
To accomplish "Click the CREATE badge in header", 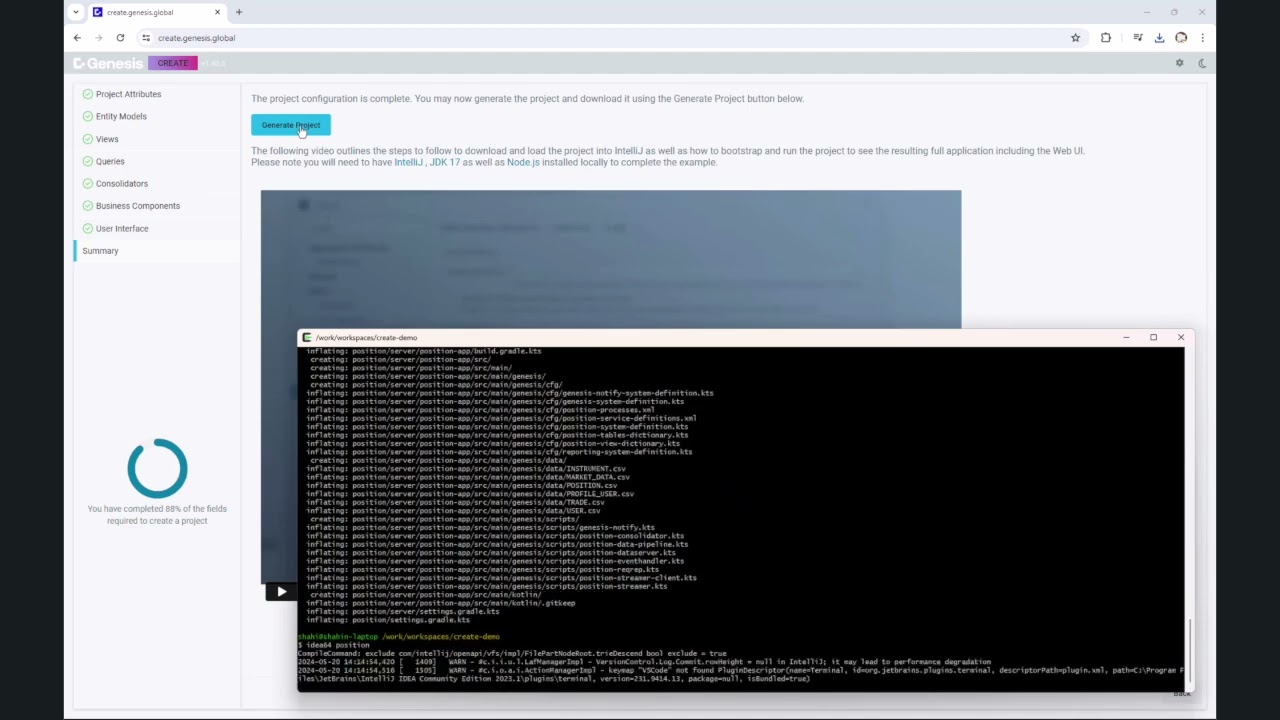I will [x=172, y=63].
